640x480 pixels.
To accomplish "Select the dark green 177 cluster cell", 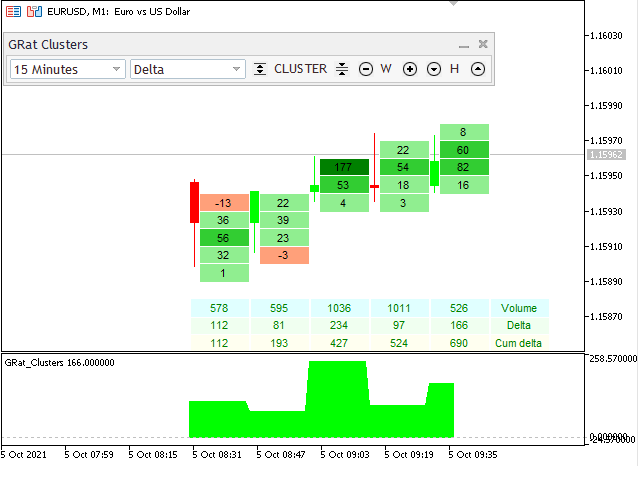I will point(344,167).
